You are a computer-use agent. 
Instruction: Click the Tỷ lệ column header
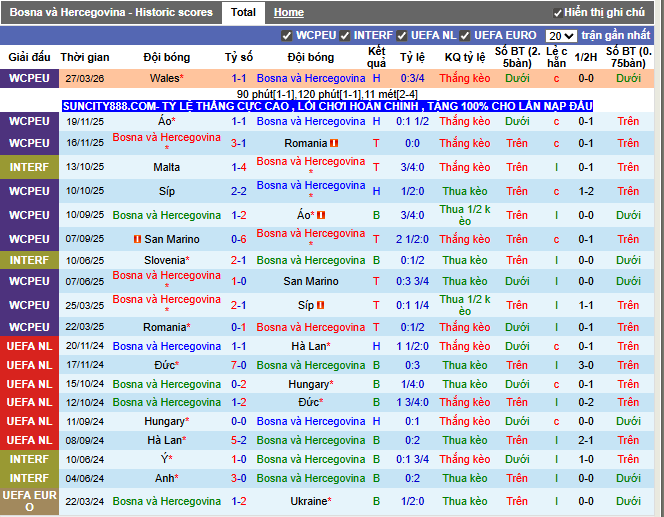pyautogui.click(x=412, y=58)
